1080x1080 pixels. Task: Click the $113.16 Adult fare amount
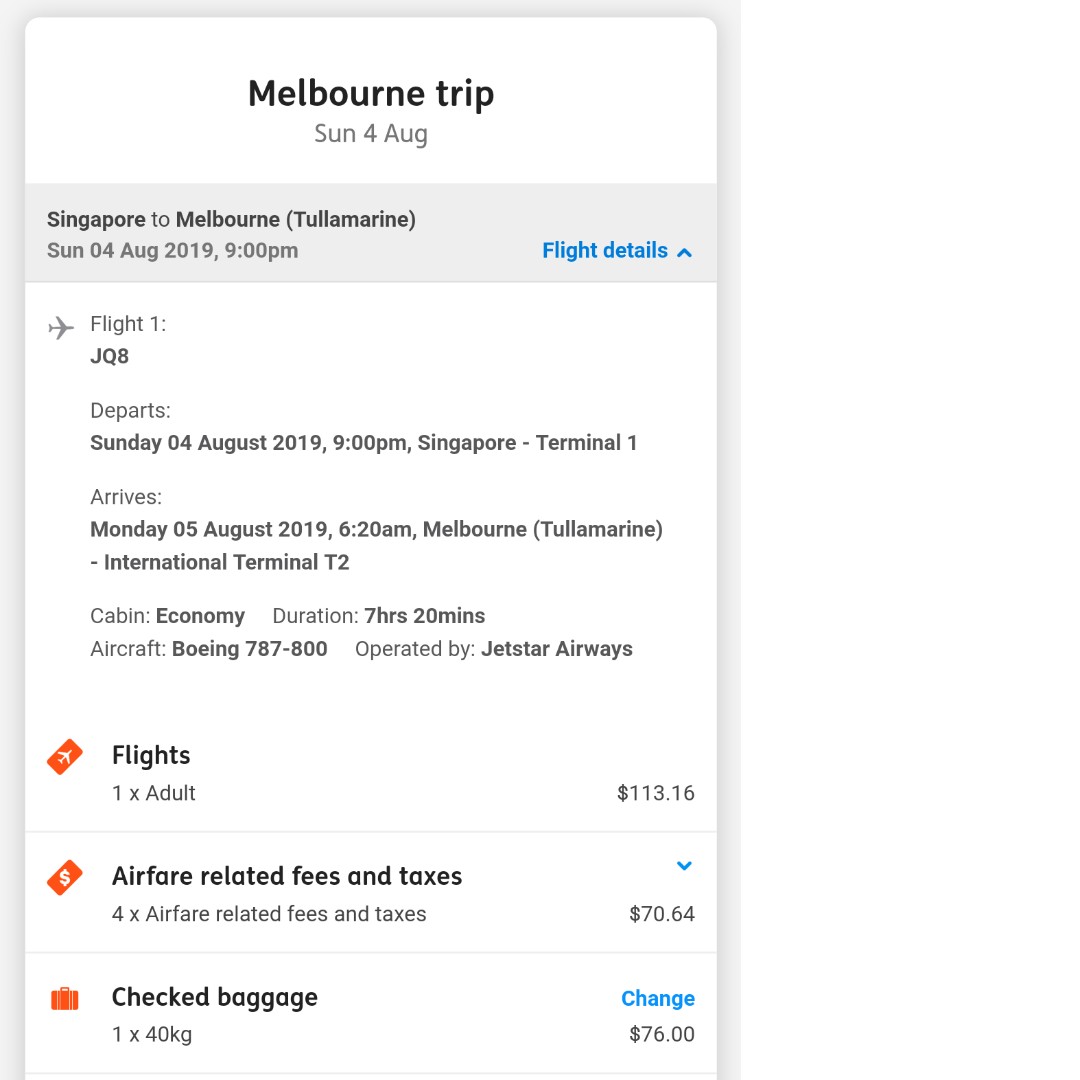coord(656,793)
